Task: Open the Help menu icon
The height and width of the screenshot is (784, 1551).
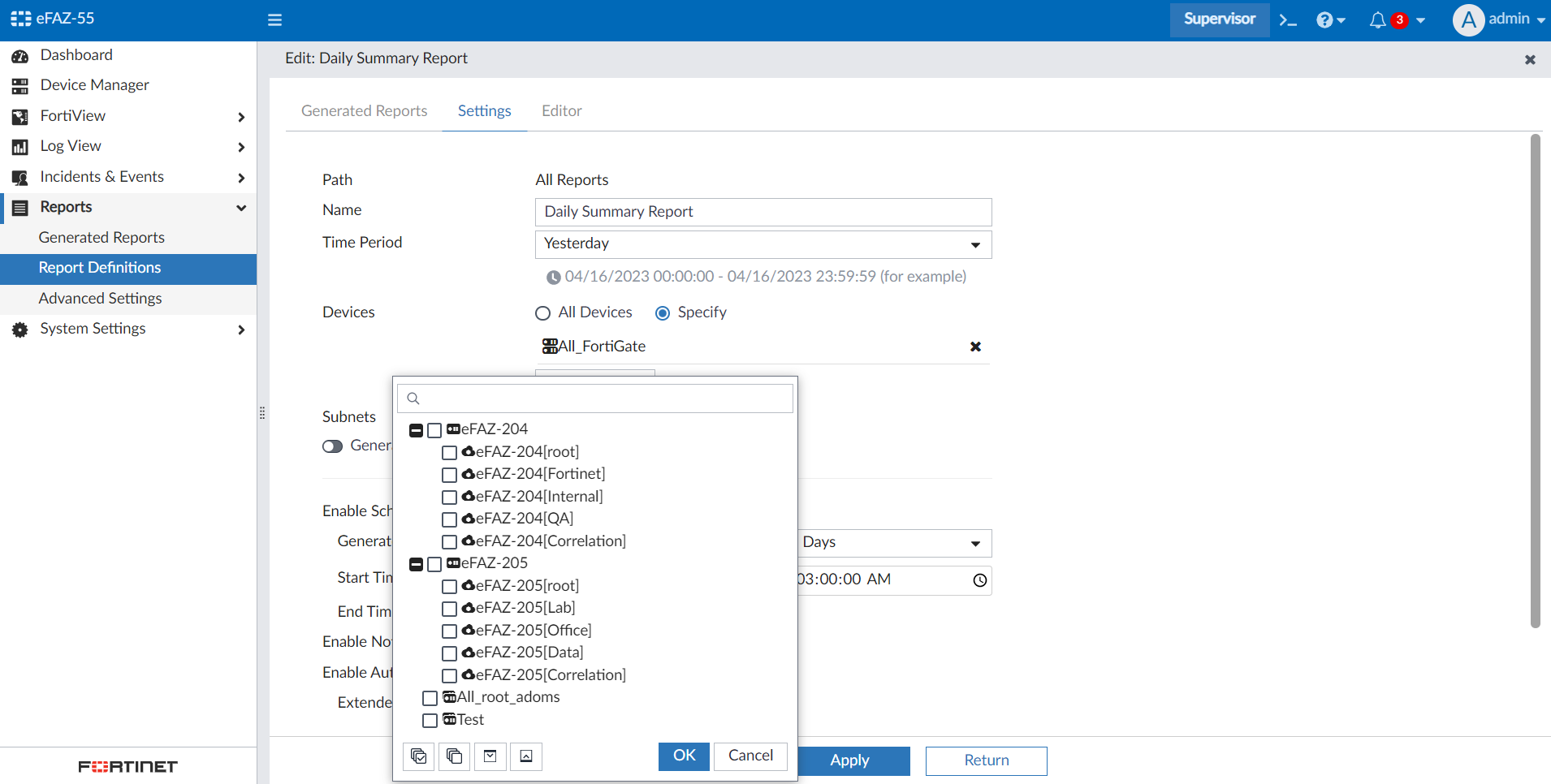Action: (1325, 19)
